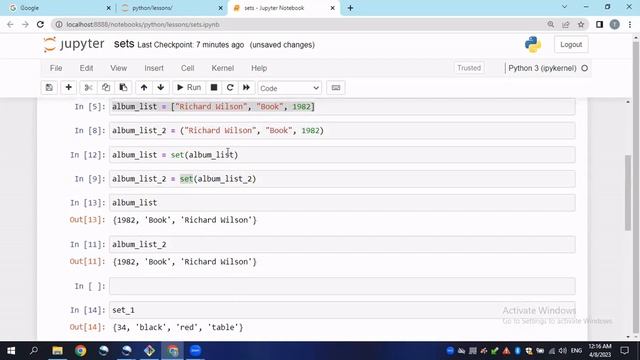
Task: Click Out[13] output text
Action: 184,220
